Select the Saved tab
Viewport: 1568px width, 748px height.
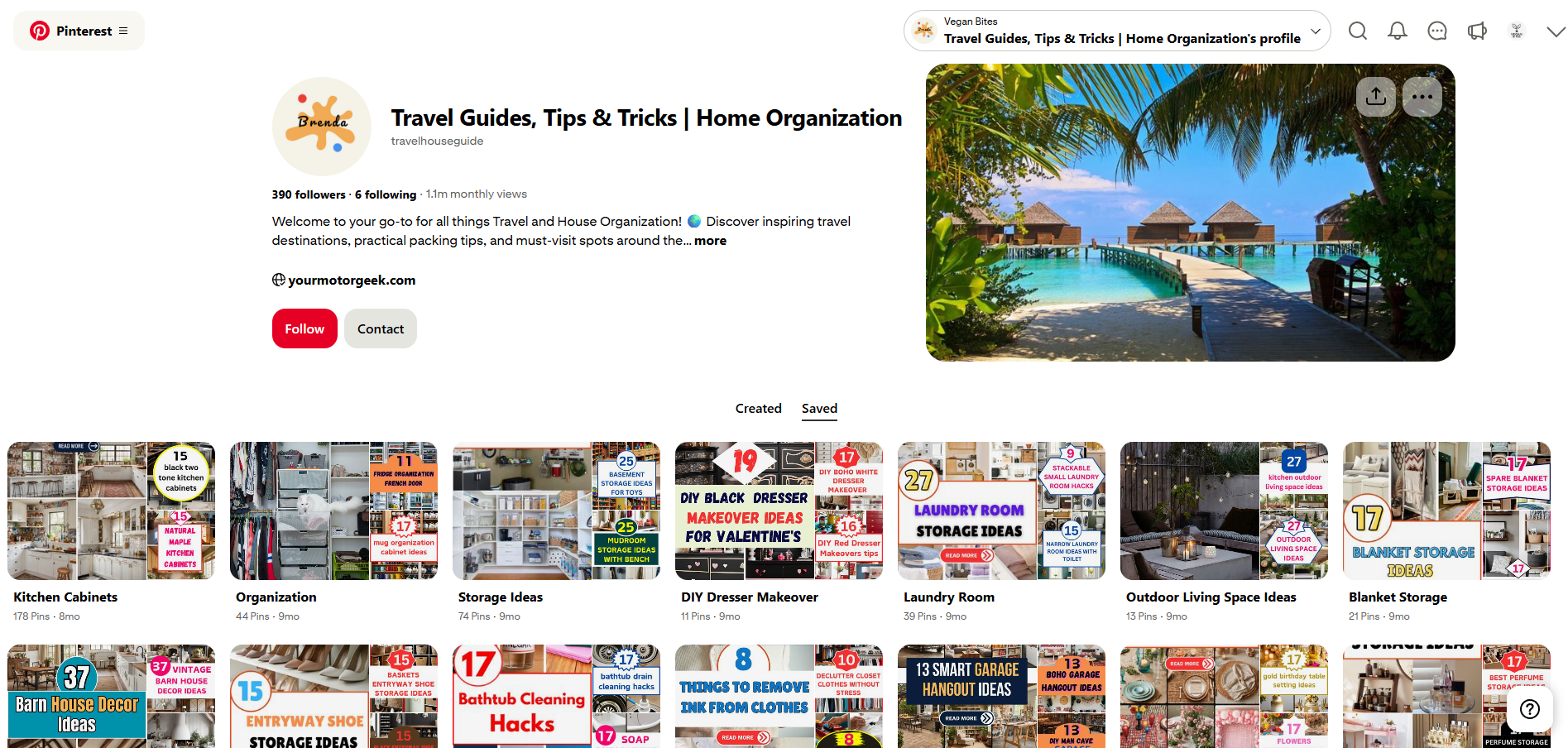click(x=819, y=409)
